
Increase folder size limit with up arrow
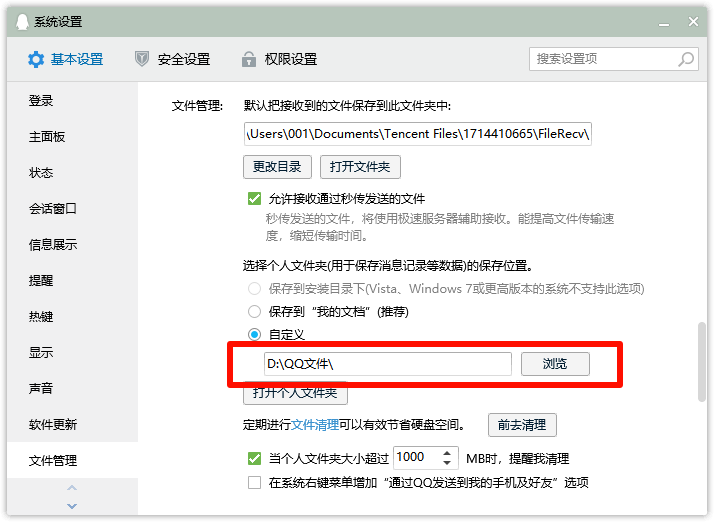tap(447, 453)
